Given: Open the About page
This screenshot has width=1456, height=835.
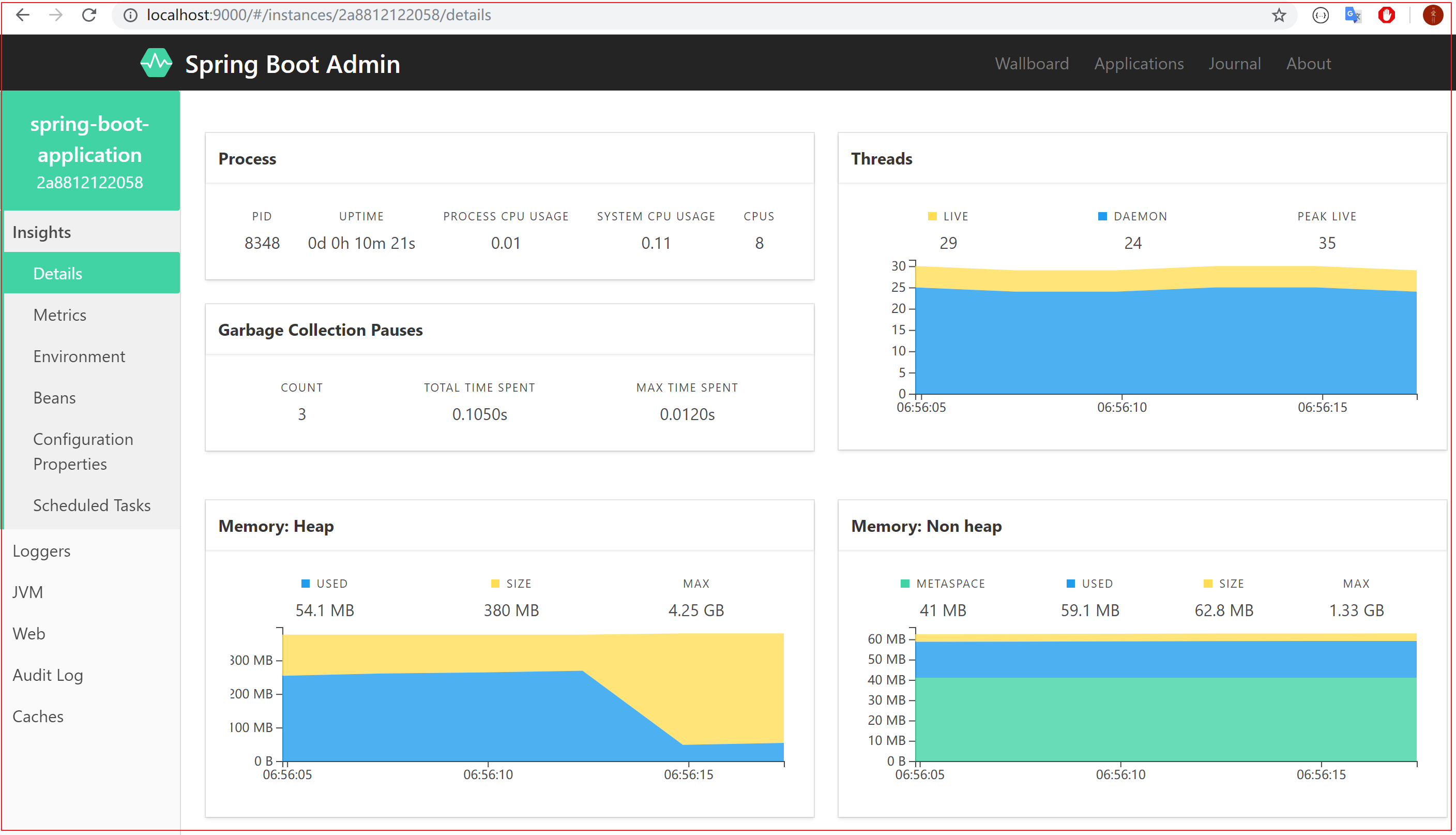Looking at the screenshot, I should (1308, 64).
